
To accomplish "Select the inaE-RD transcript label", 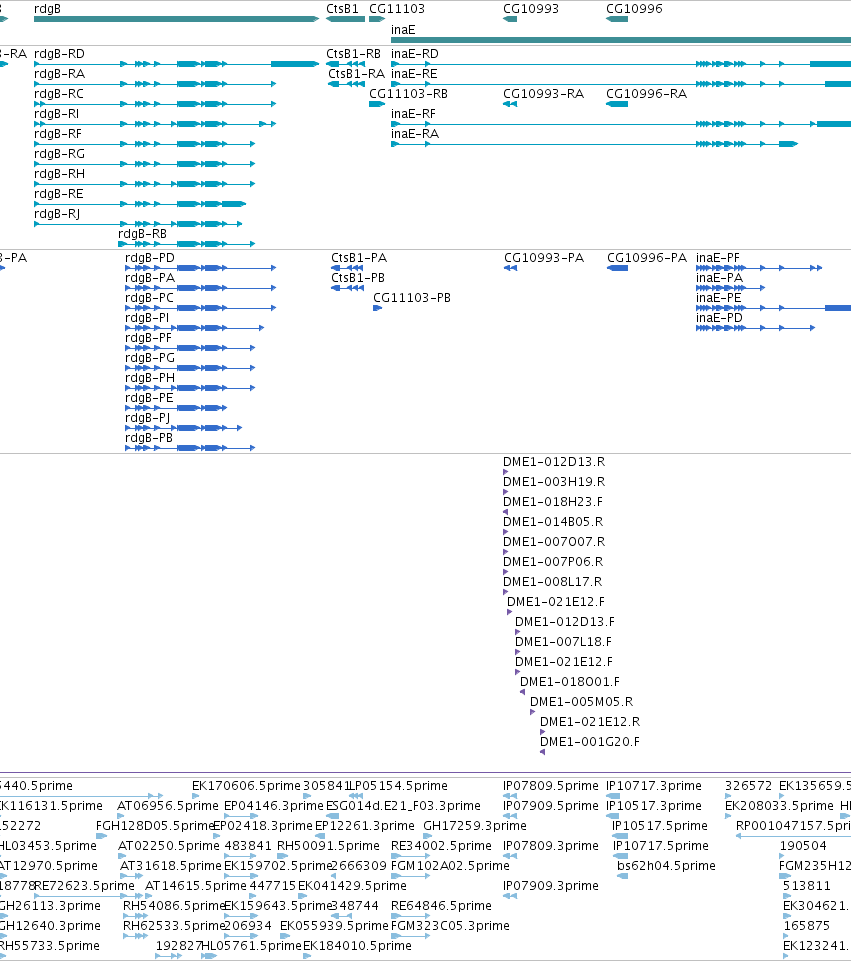I will [x=415, y=54].
